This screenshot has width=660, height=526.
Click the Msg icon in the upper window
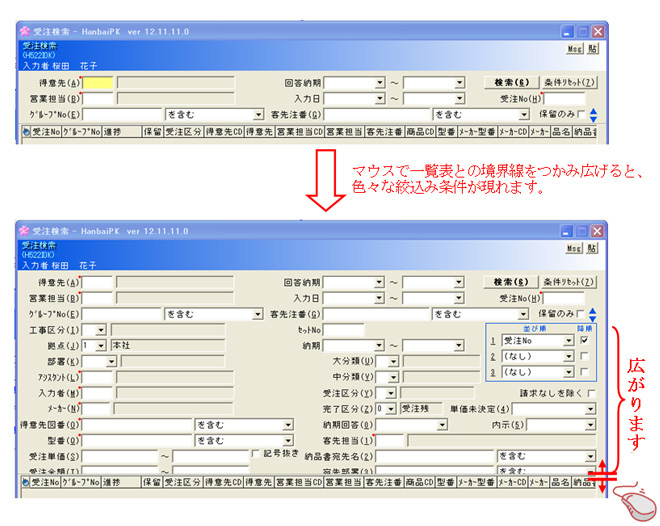[x=575, y=47]
